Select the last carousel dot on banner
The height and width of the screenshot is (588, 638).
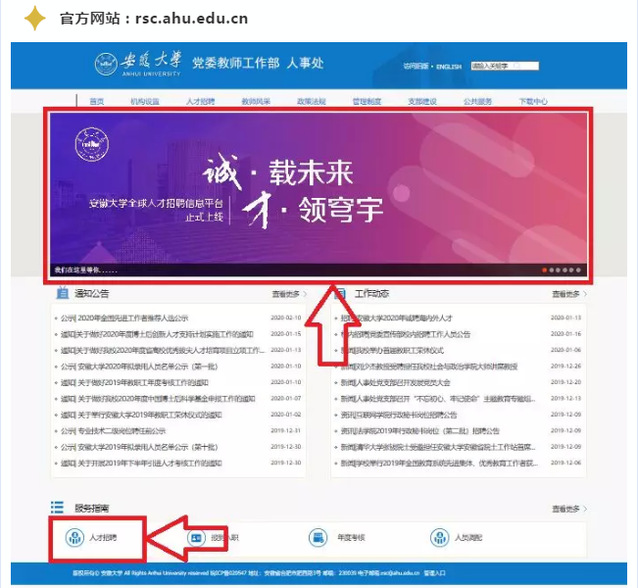[578, 270]
